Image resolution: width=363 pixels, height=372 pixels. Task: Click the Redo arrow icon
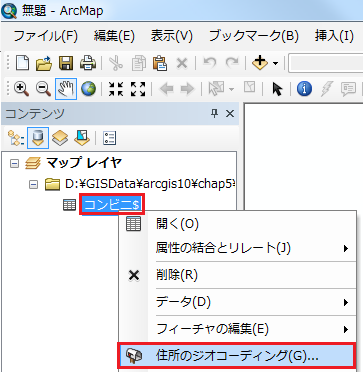[231, 62]
